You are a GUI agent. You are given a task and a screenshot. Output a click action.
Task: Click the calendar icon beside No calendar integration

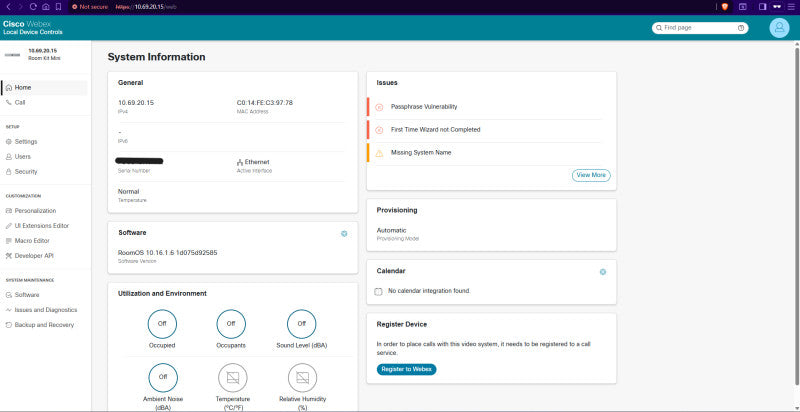click(378, 291)
